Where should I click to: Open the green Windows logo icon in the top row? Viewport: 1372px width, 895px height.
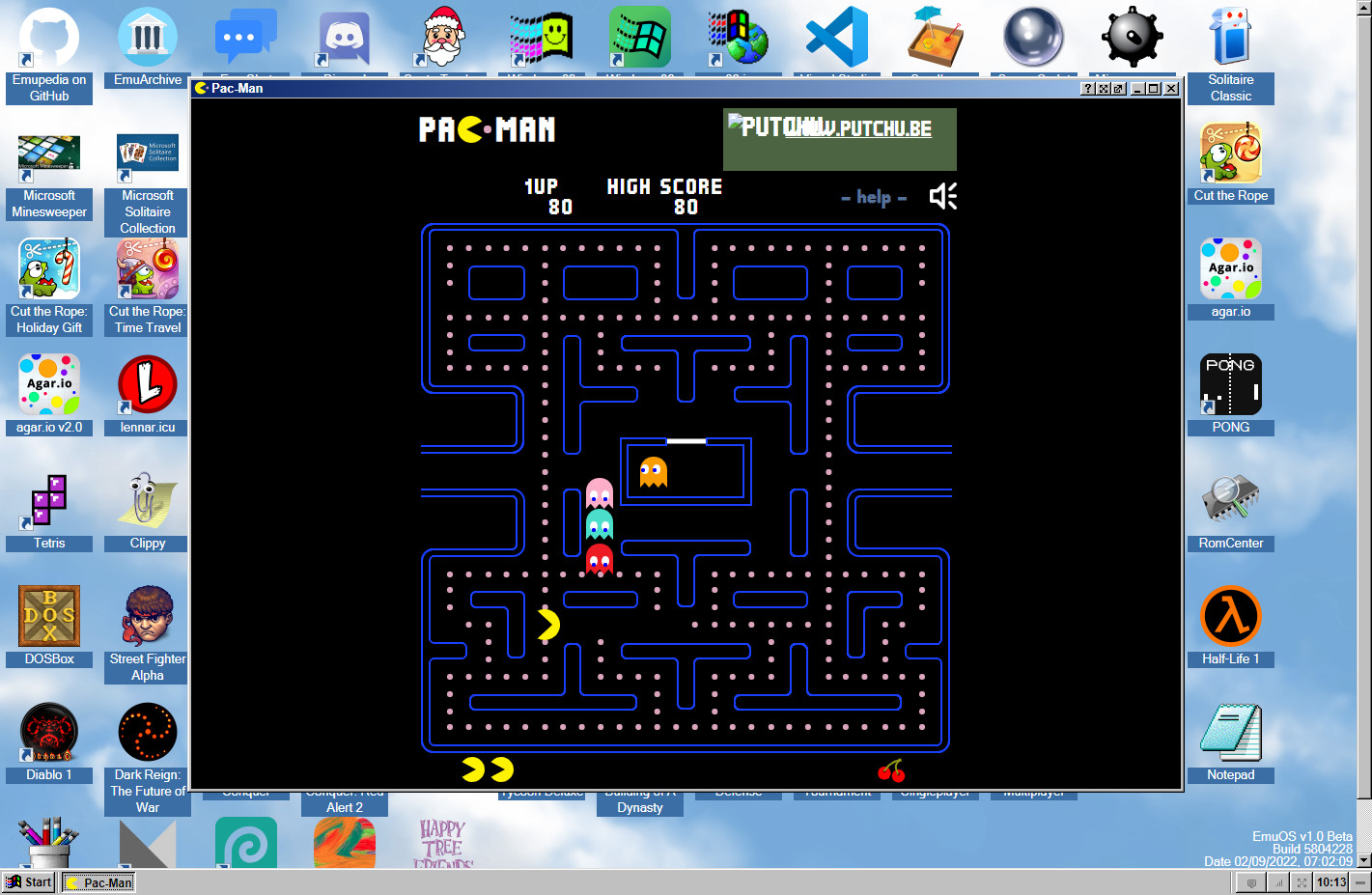click(640, 37)
